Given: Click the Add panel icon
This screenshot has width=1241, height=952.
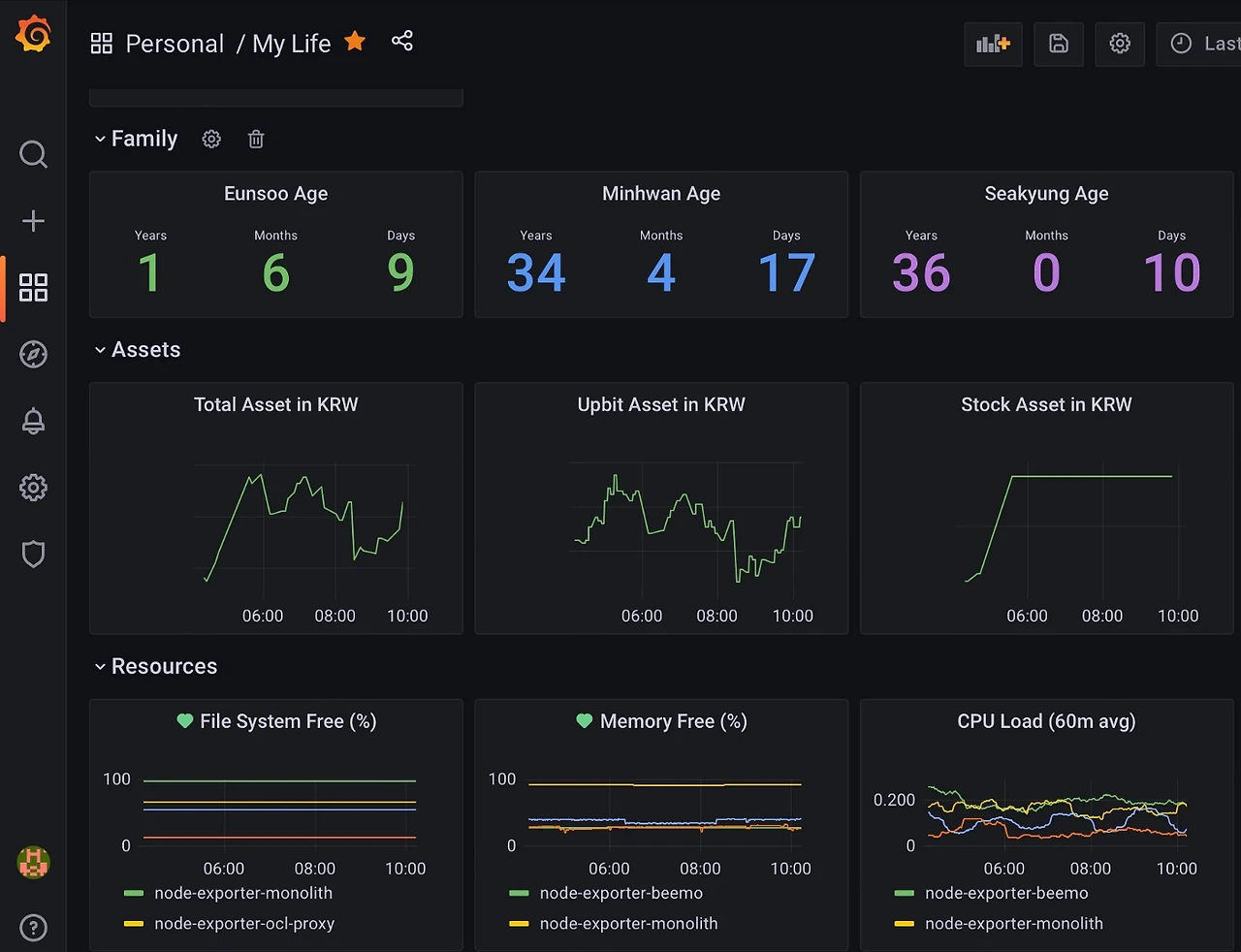Looking at the screenshot, I should click(x=993, y=44).
